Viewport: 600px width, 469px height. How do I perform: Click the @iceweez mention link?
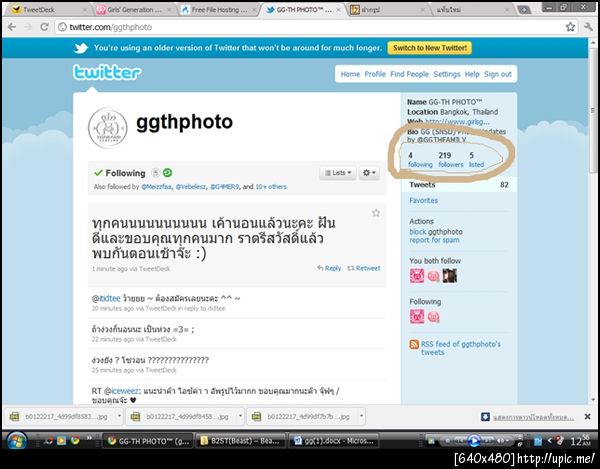(121, 391)
